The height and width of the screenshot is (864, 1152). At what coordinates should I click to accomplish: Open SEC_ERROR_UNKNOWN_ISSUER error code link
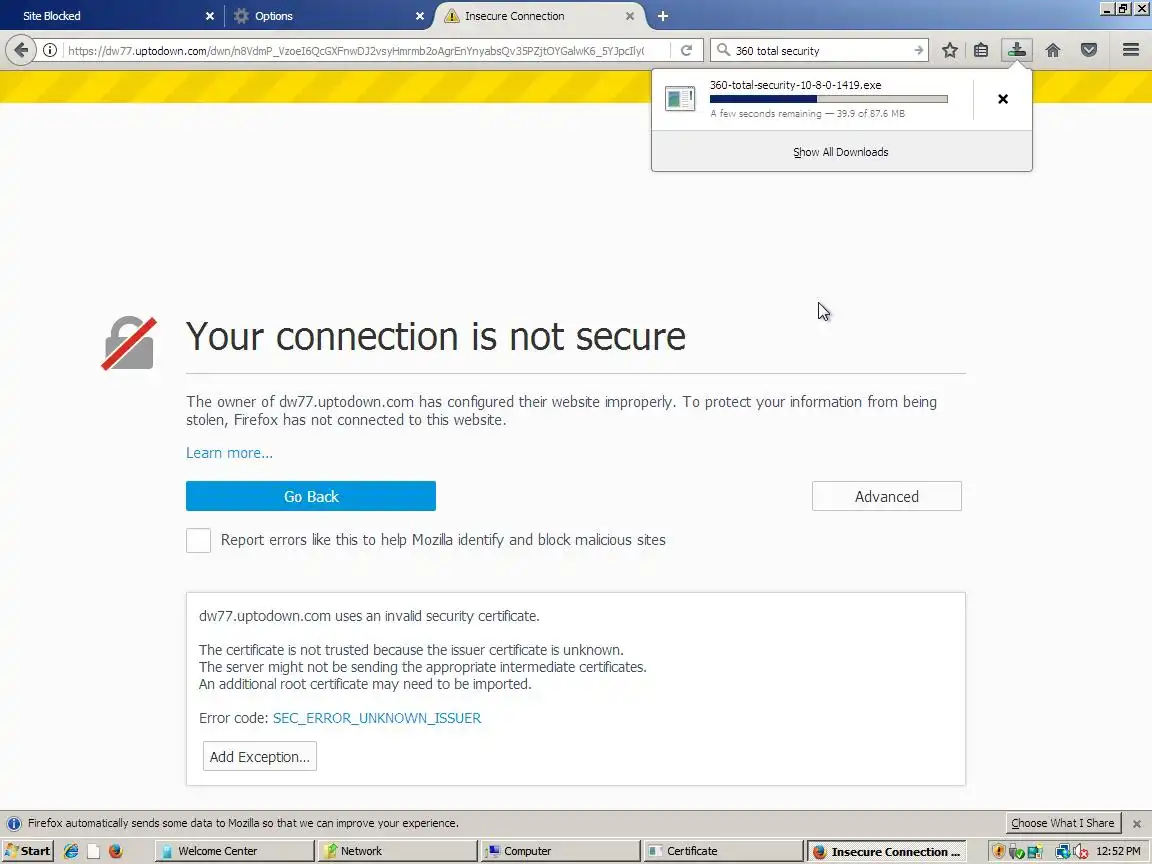377,718
